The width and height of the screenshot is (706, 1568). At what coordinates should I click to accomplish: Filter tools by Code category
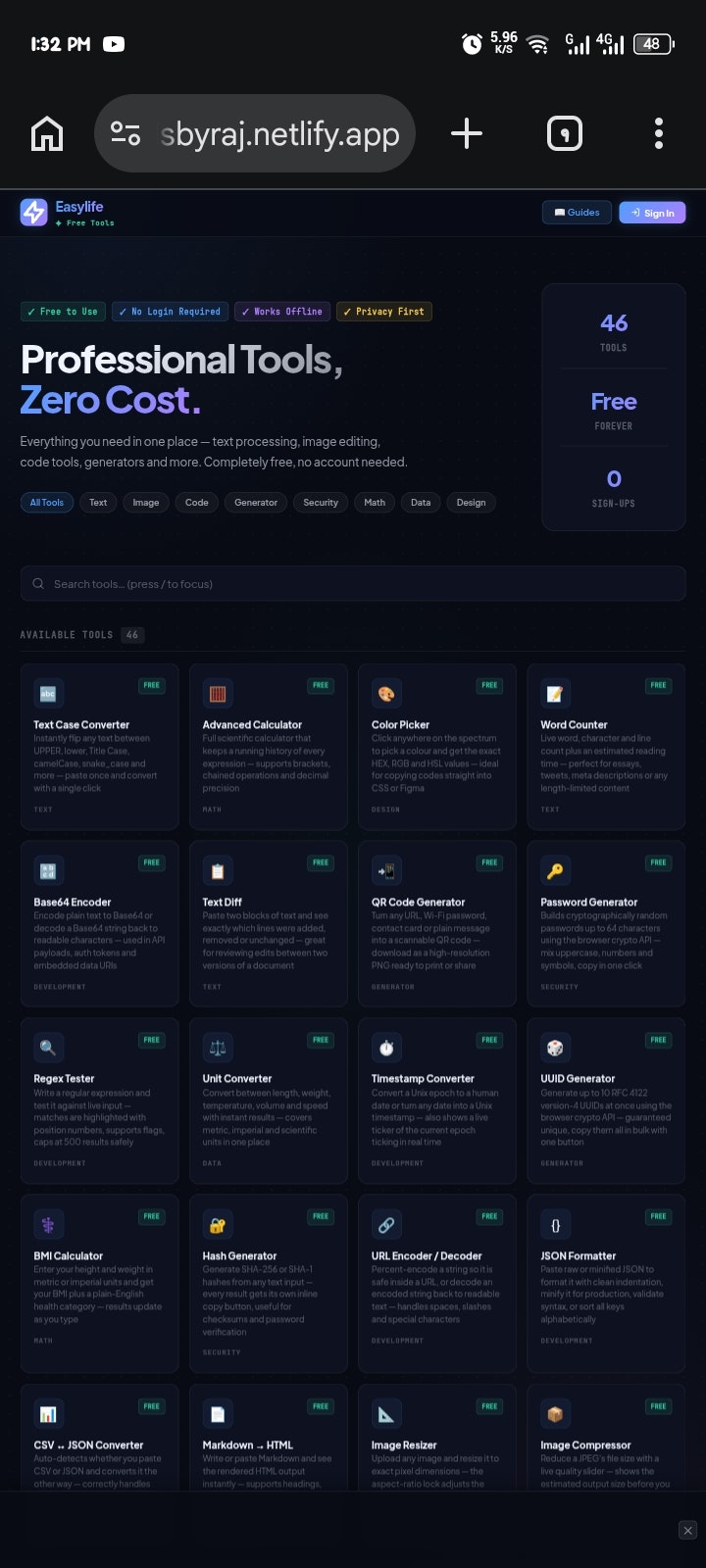pos(197,503)
